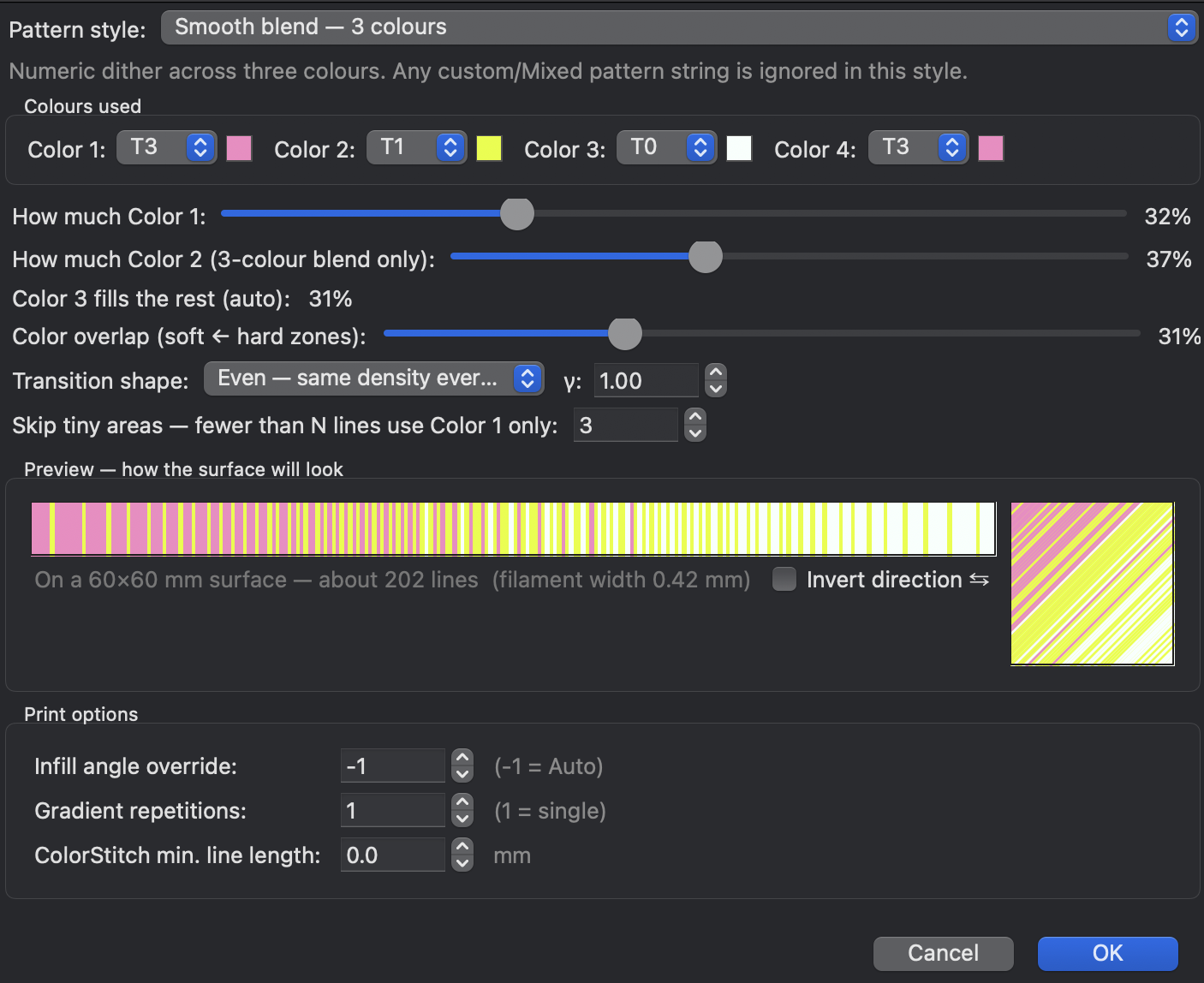Decrease ColorStitch min. line length with down arrow
Screen dimensions: 1204x983
coord(462,863)
